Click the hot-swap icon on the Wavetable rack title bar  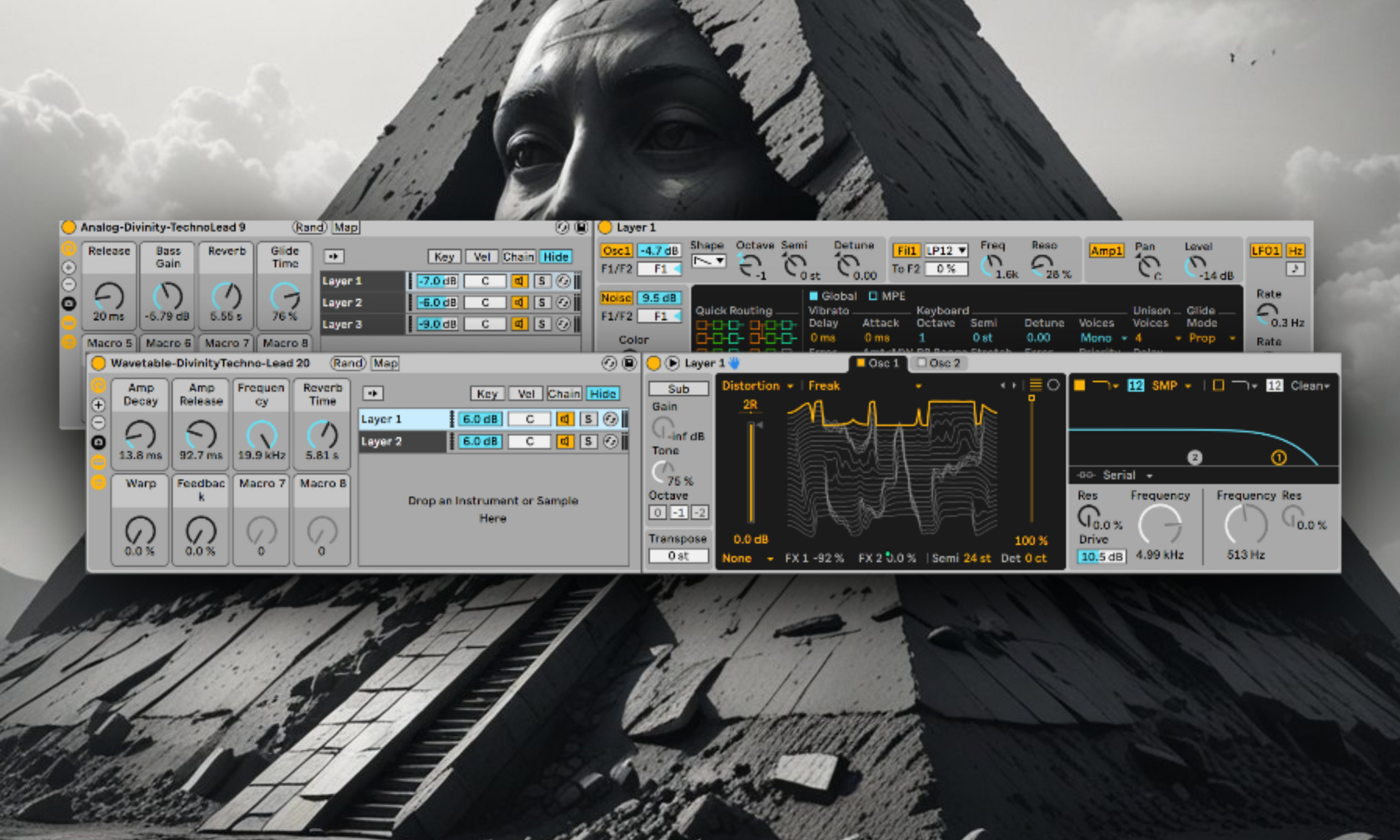click(609, 363)
